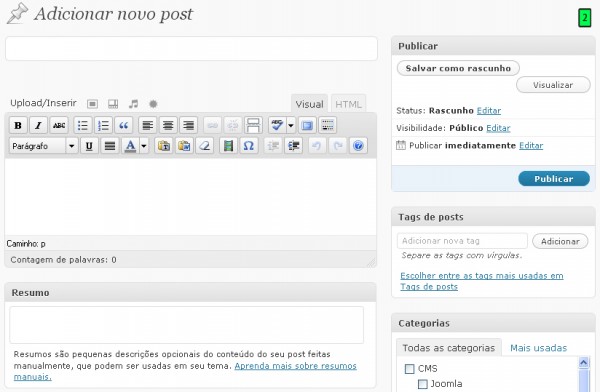
Task: Undo the last edit
Action: (317, 146)
